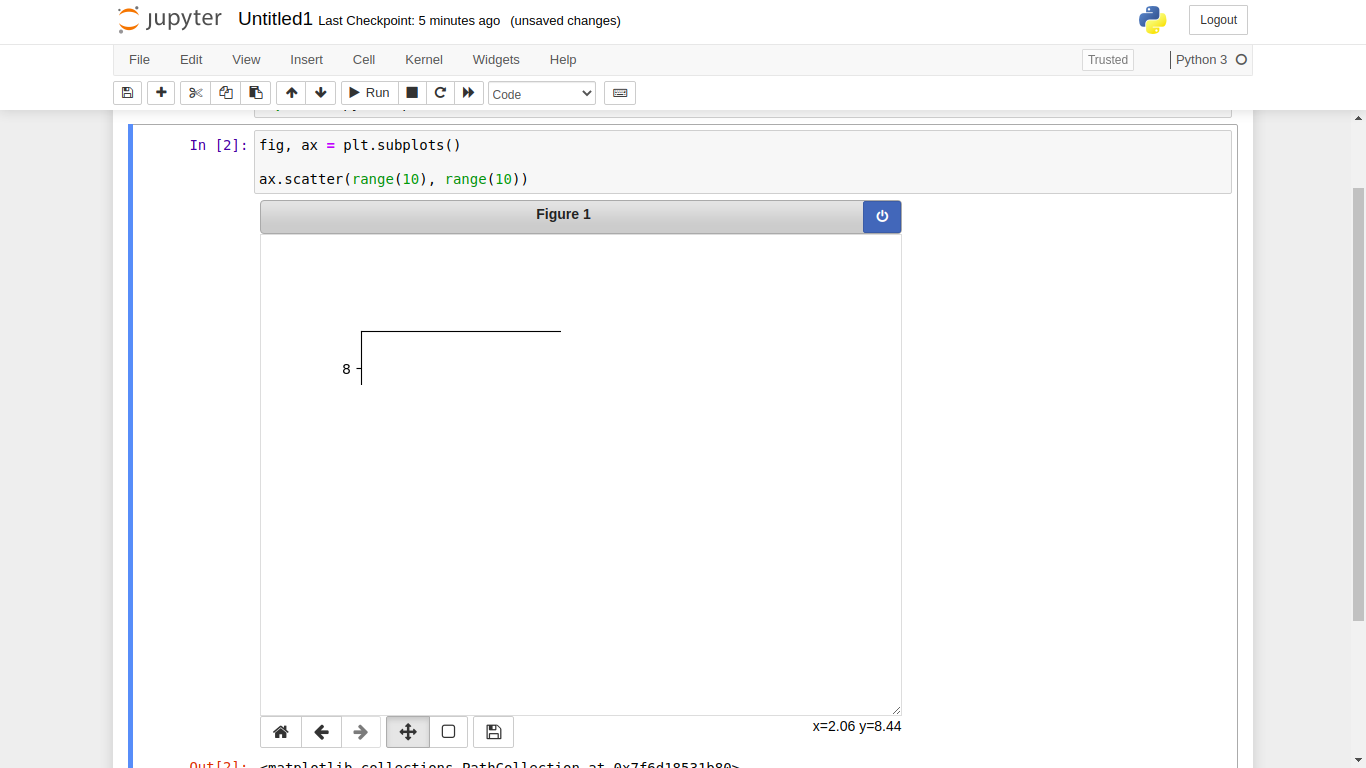This screenshot has height=768, width=1366.
Task: Copy the selected cells via the toolbar icon
Action: tap(226, 93)
